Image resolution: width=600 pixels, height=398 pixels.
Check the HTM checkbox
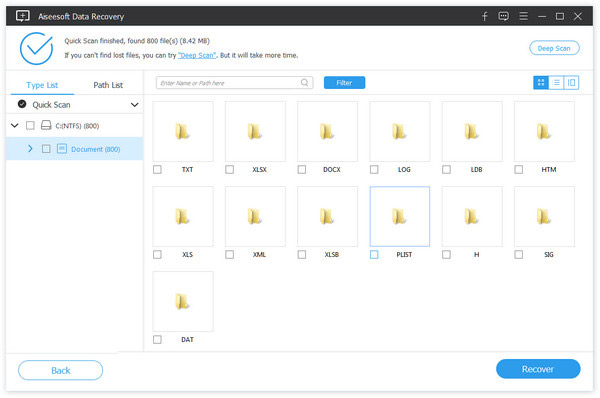click(519, 170)
